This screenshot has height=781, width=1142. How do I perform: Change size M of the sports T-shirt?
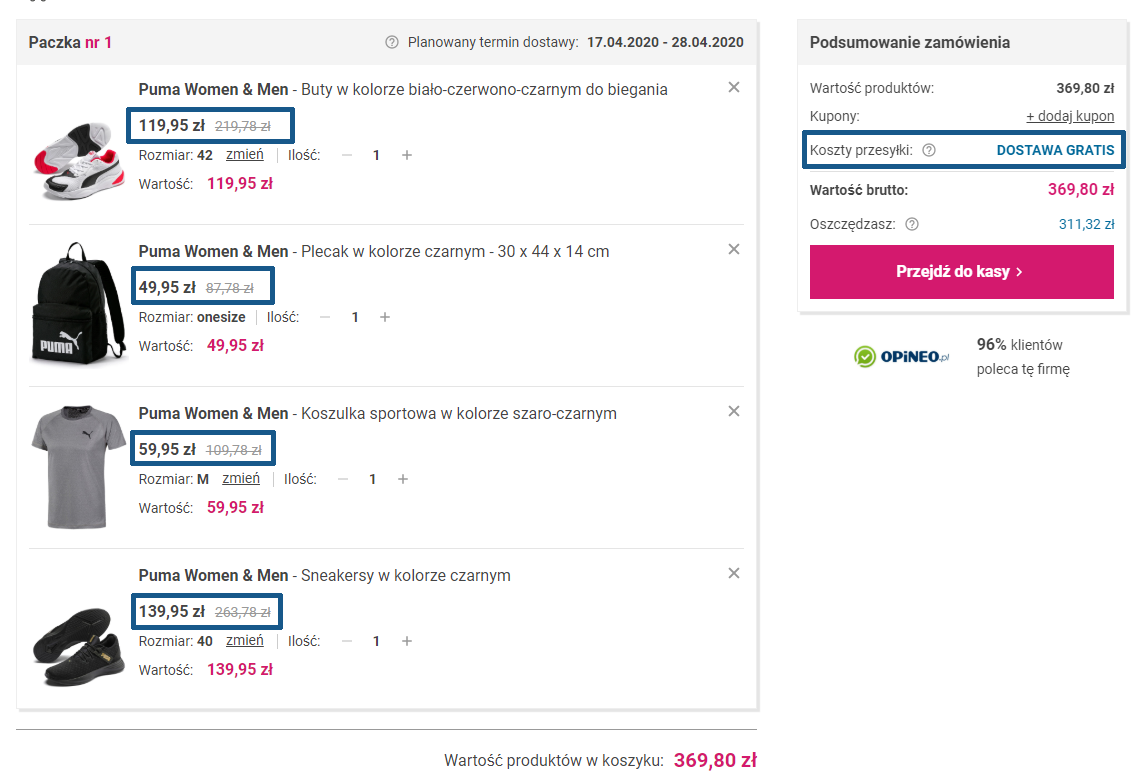(x=241, y=479)
